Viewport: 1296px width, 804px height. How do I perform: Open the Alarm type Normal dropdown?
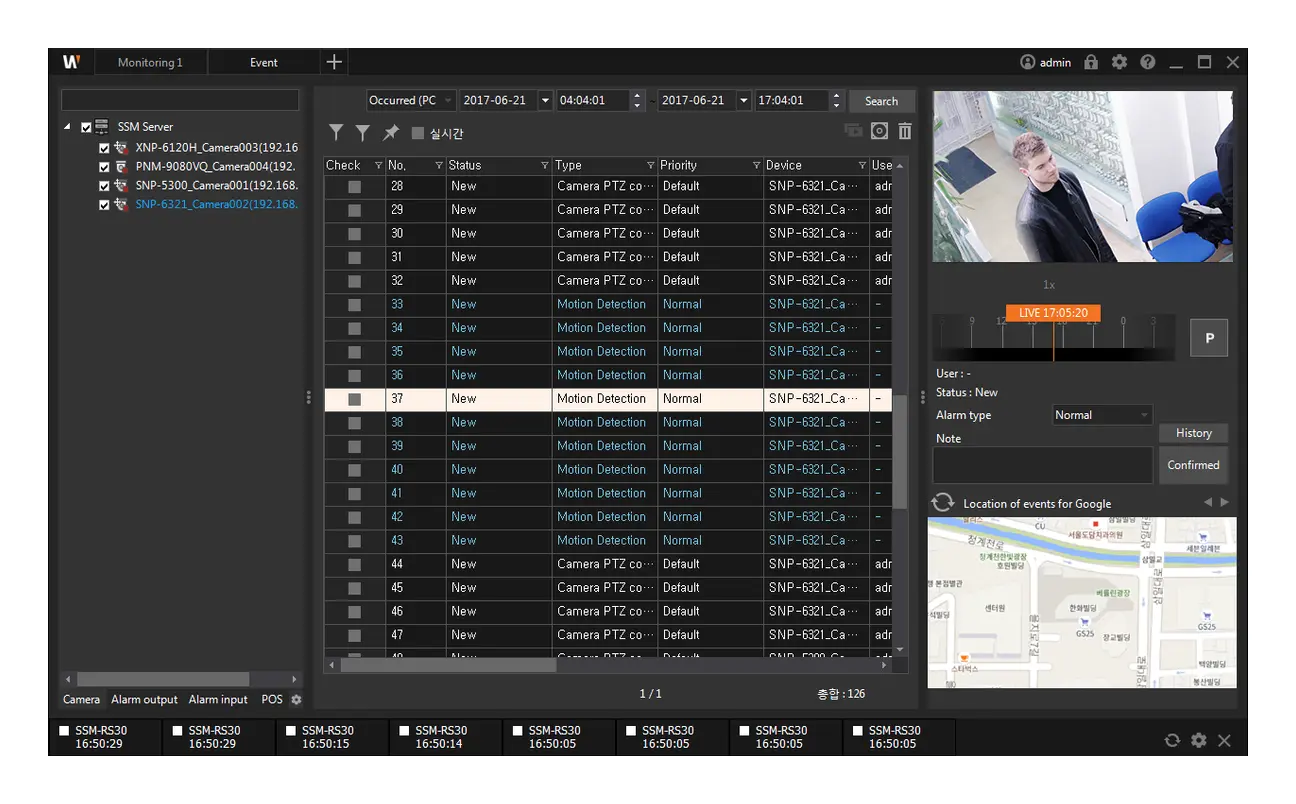click(1103, 415)
